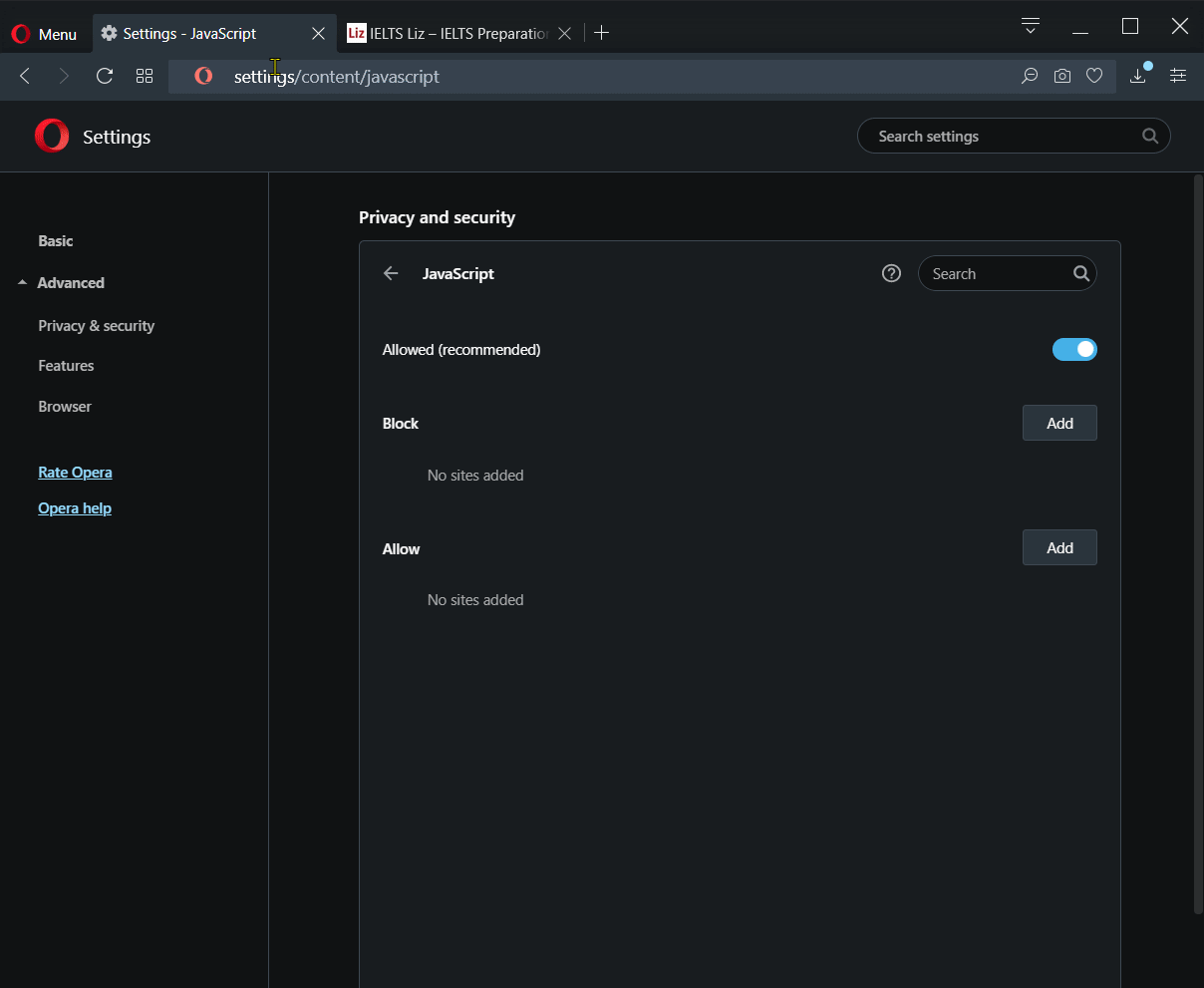Click the Opera icon in address bar
This screenshot has width=1204, height=988.
point(203,76)
